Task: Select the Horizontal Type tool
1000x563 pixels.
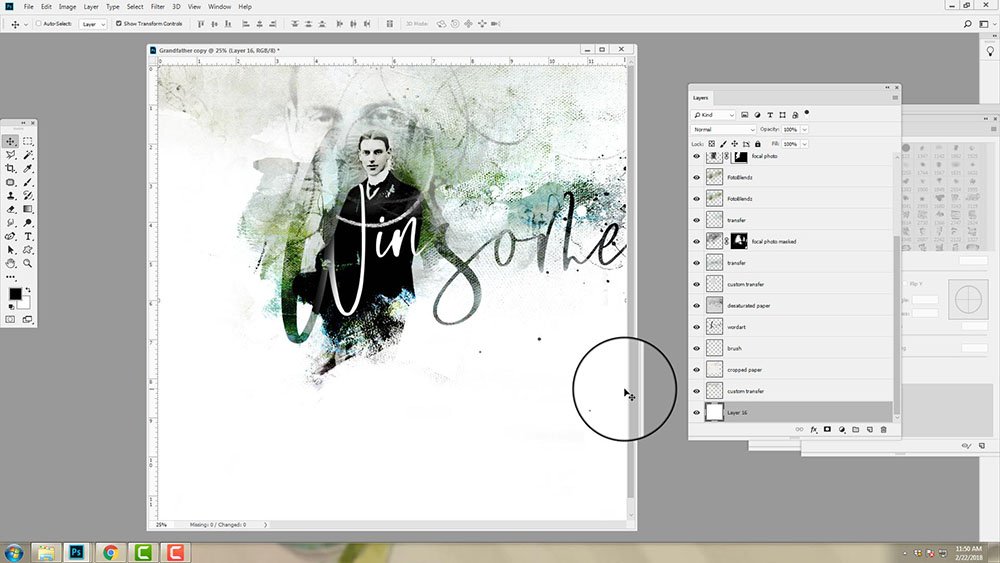Action: coord(28,237)
